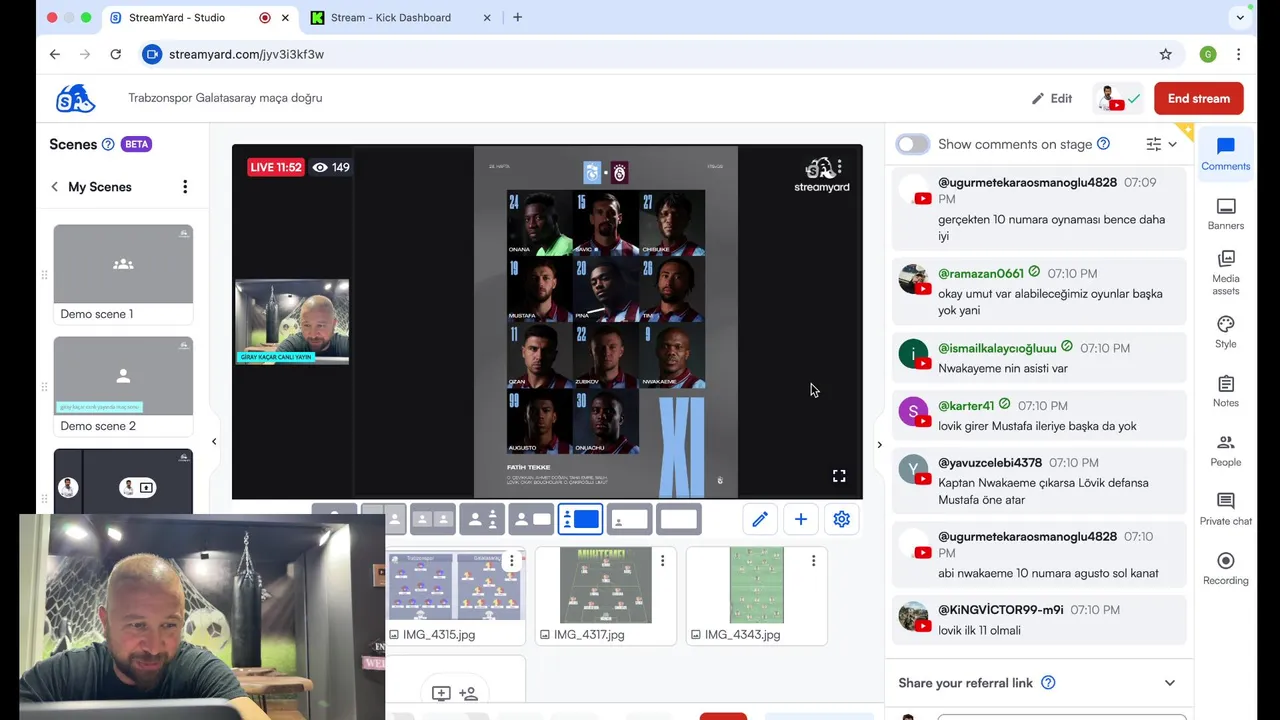
Task: Open comment filter settings dropdown
Action: pyautogui.click(x=1161, y=144)
